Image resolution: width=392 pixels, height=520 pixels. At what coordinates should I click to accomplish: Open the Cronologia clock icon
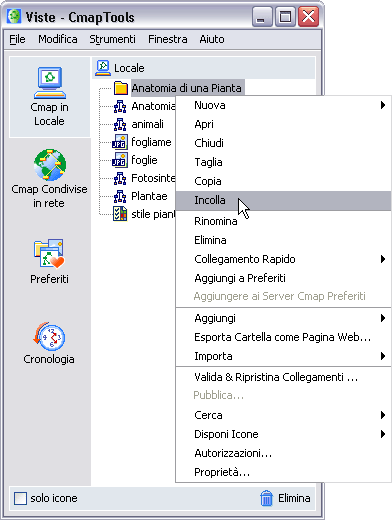coord(49,336)
